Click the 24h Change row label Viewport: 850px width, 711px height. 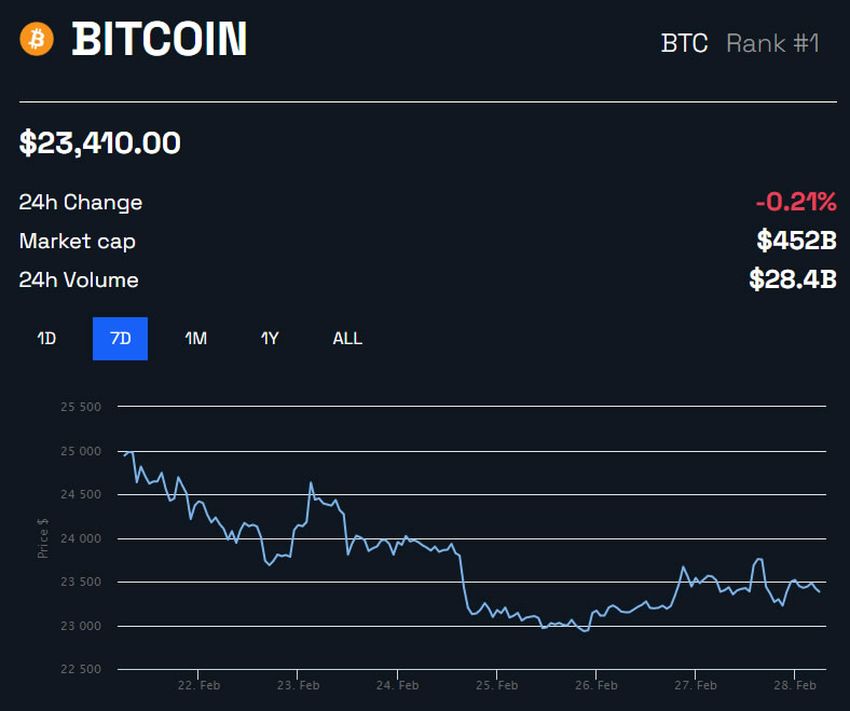pyautogui.click(x=79, y=201)
